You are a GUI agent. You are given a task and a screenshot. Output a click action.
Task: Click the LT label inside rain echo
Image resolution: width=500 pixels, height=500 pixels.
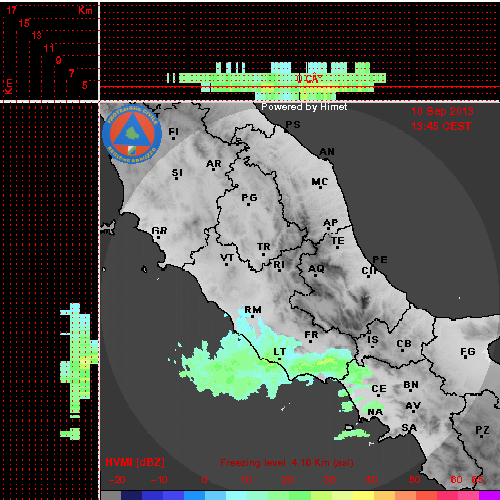(x=279, y=352)
